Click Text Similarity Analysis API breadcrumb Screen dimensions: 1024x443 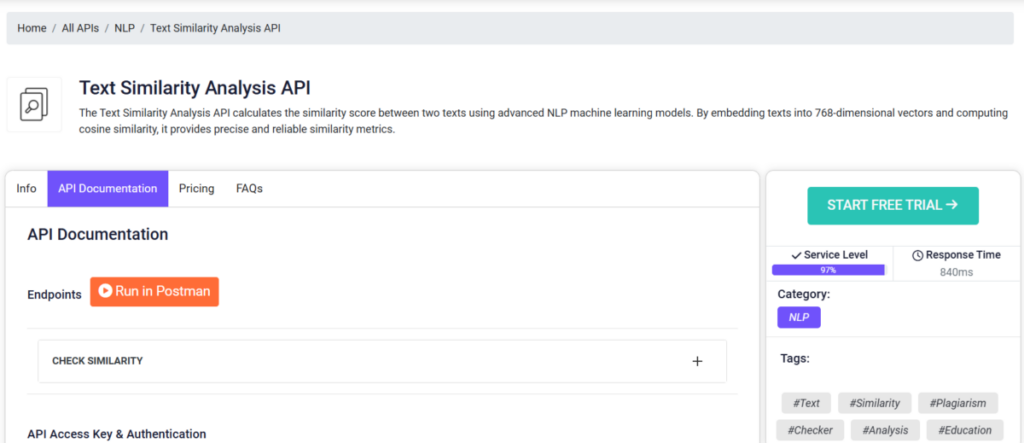point(216,29)
